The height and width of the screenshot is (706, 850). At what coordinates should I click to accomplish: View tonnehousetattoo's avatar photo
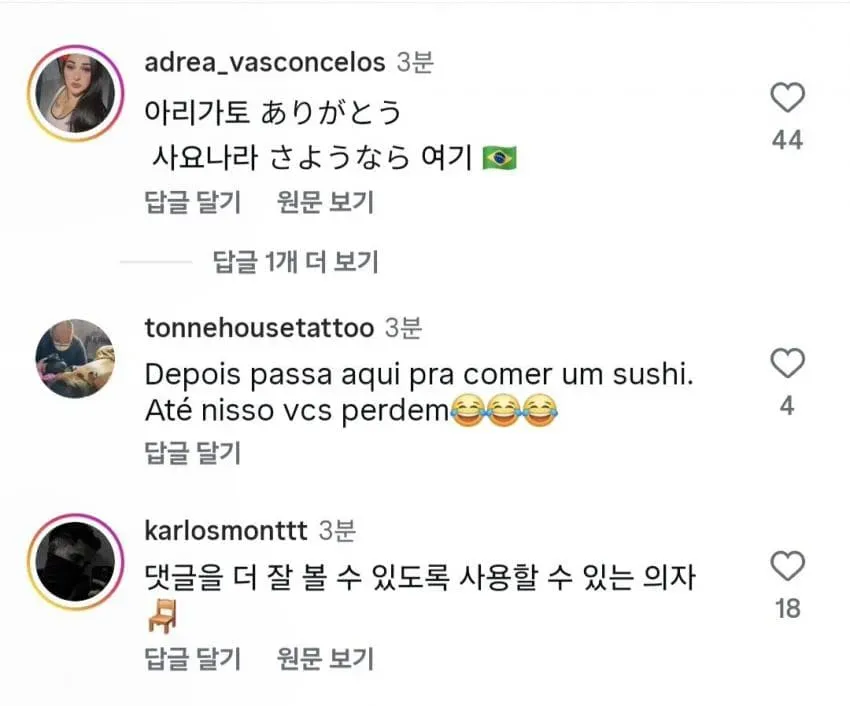tap(76, 358)
